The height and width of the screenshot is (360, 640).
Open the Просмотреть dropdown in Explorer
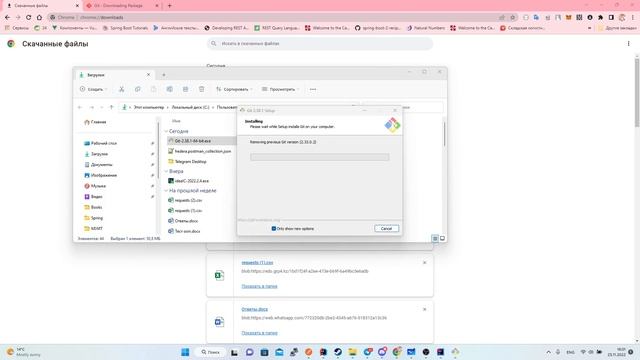click(280, 89)
